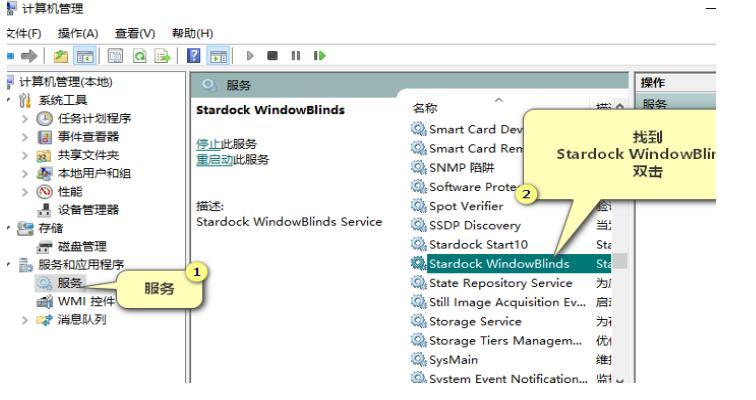Click the services list scrollbar thumb

(x=620, y=261)
